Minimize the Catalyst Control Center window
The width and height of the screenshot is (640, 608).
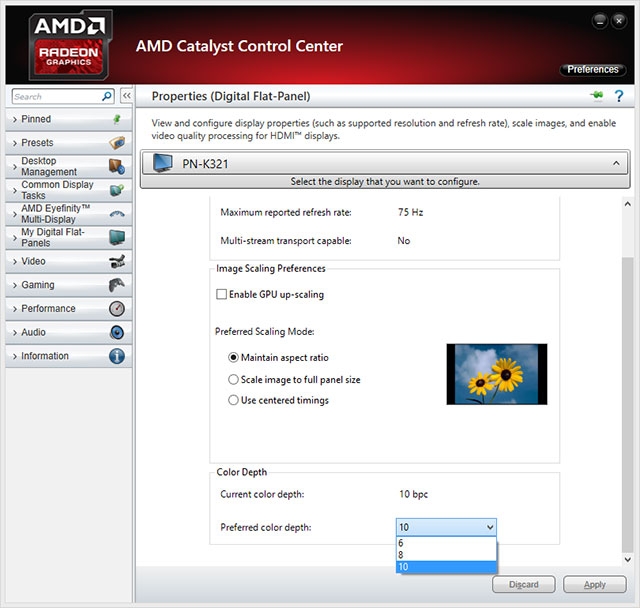click(x=600, y=20)
